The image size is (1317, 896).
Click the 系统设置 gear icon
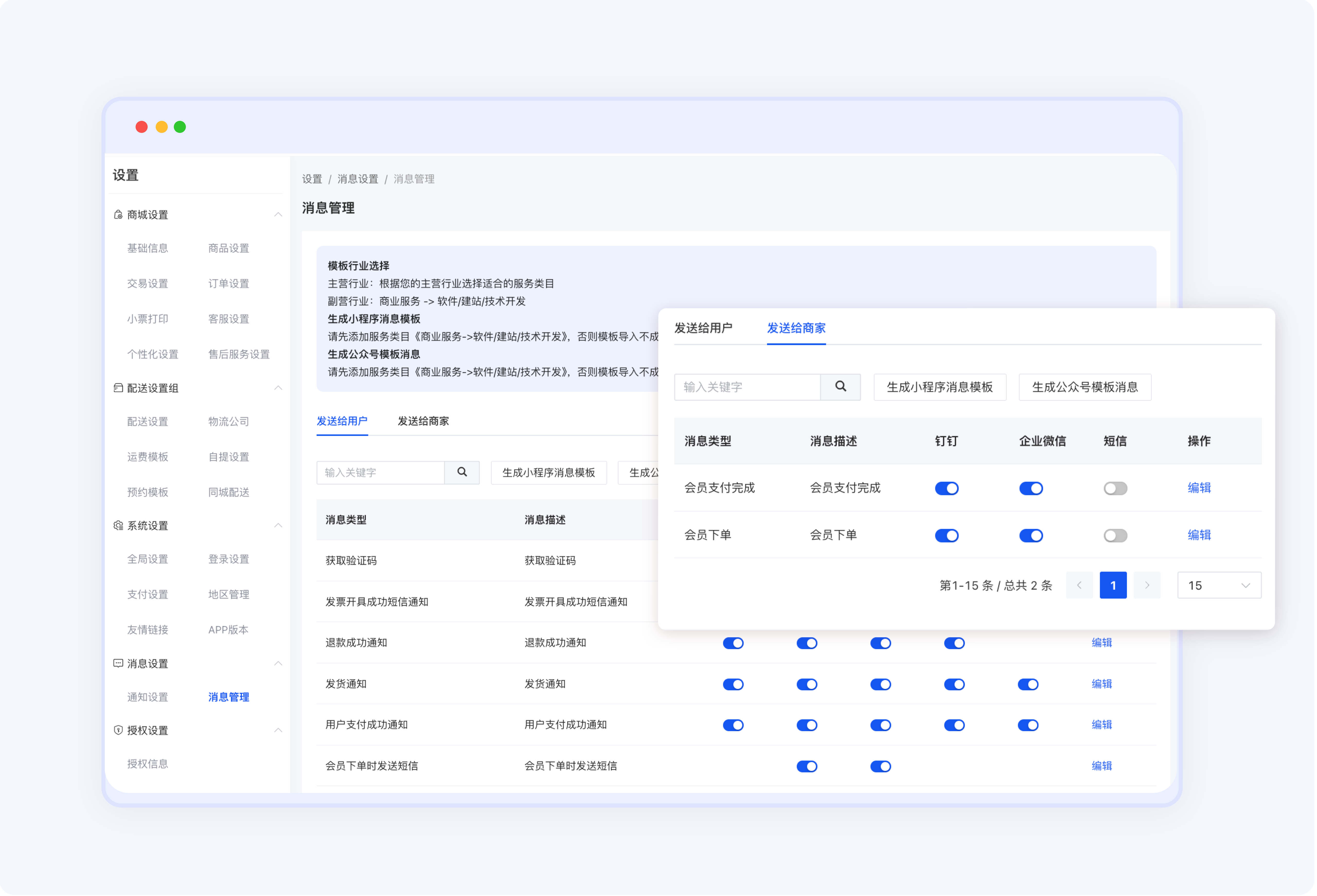(x=118, y=526)
